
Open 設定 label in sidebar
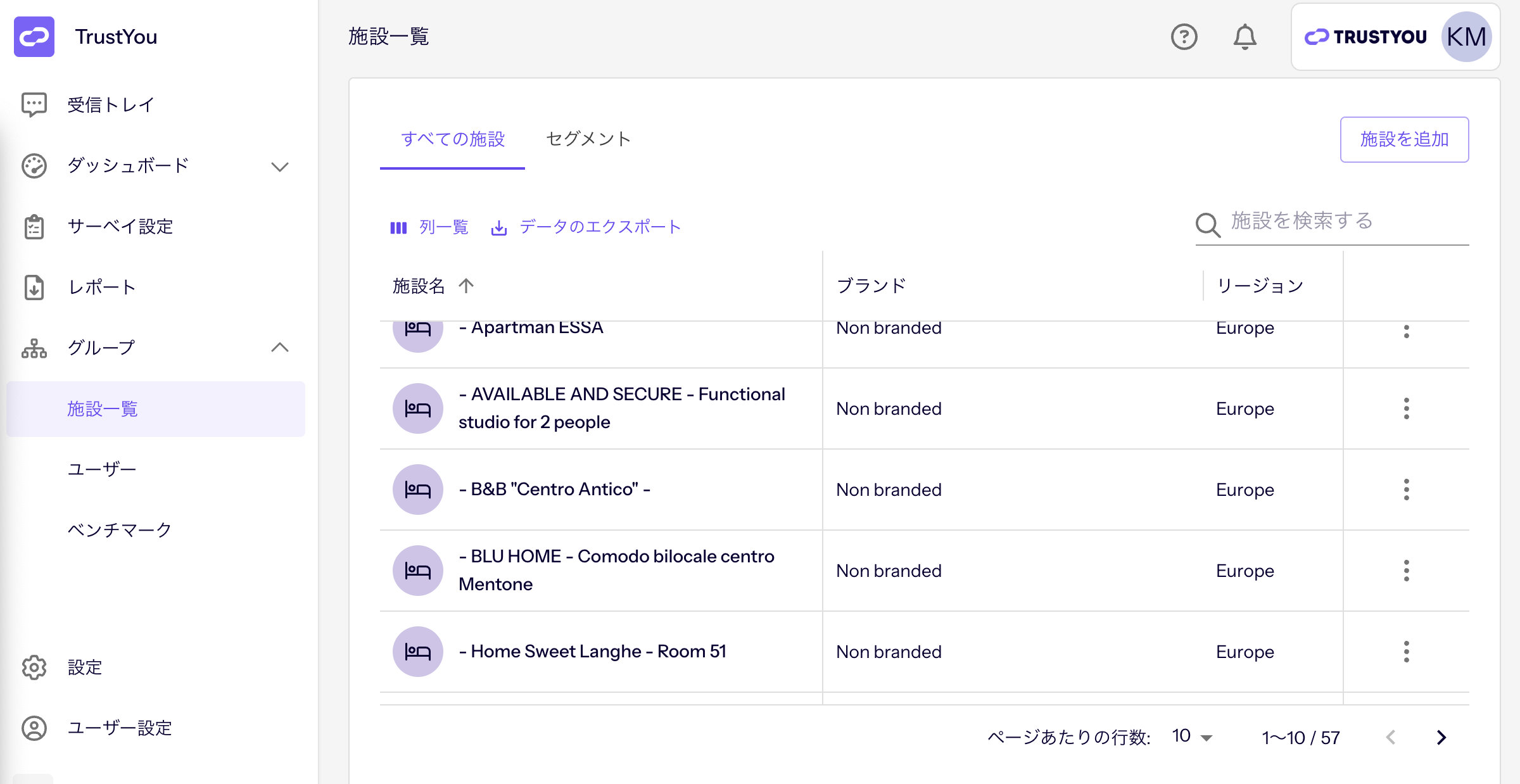[85, 667]
